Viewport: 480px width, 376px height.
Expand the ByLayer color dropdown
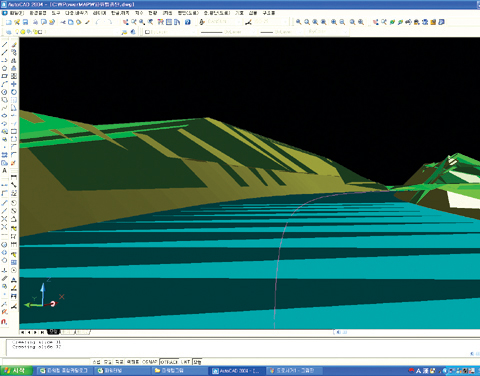[170, 32]
